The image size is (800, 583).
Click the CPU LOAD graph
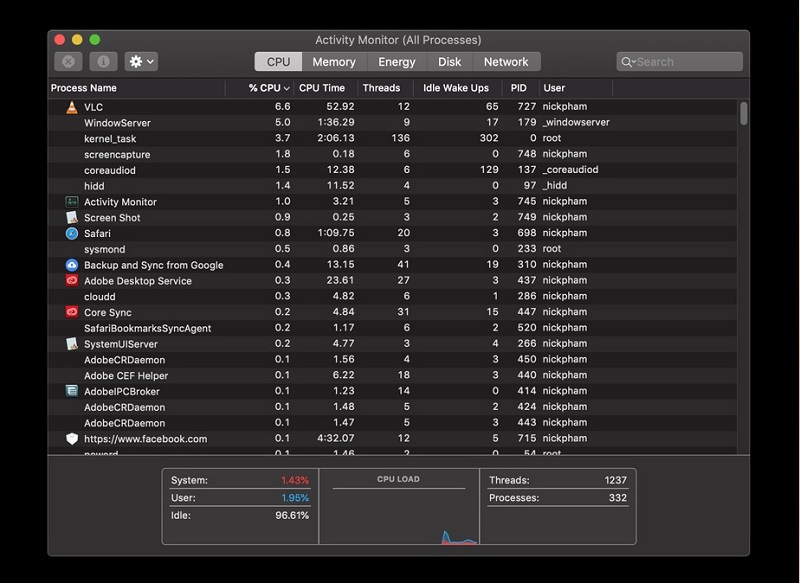pyautogui.click(x=399, y=506)
